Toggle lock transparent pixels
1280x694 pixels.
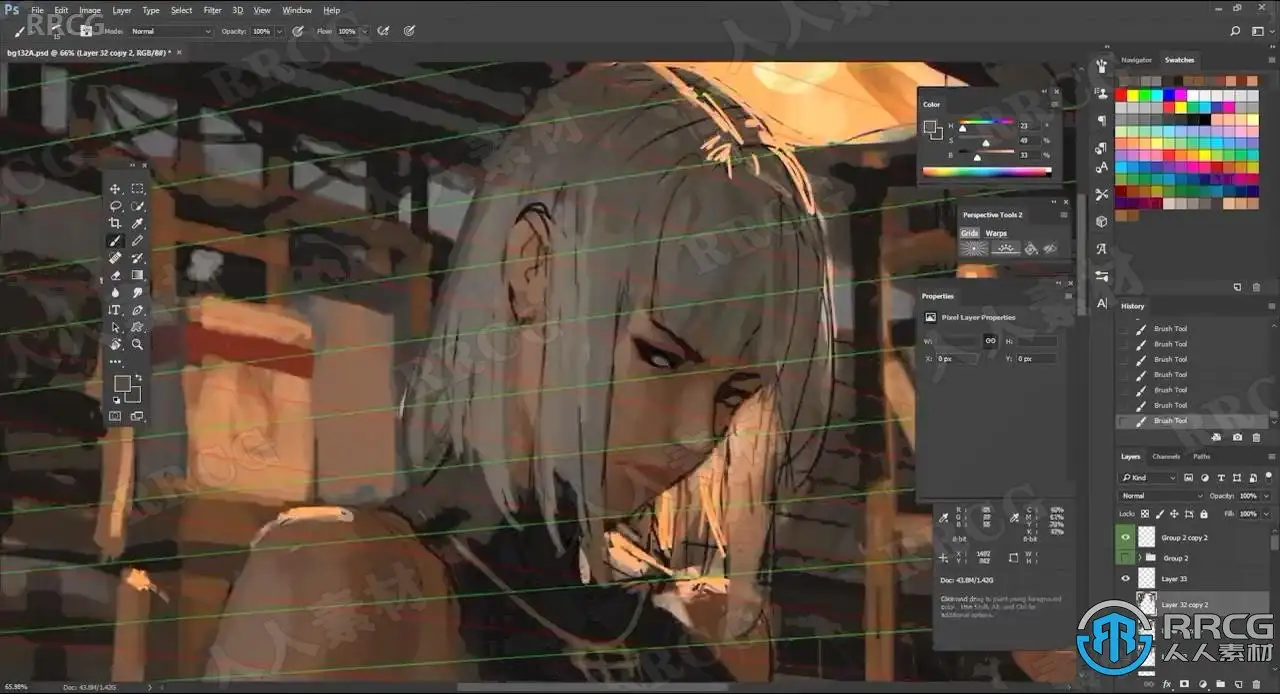(x=1145, y=514)
